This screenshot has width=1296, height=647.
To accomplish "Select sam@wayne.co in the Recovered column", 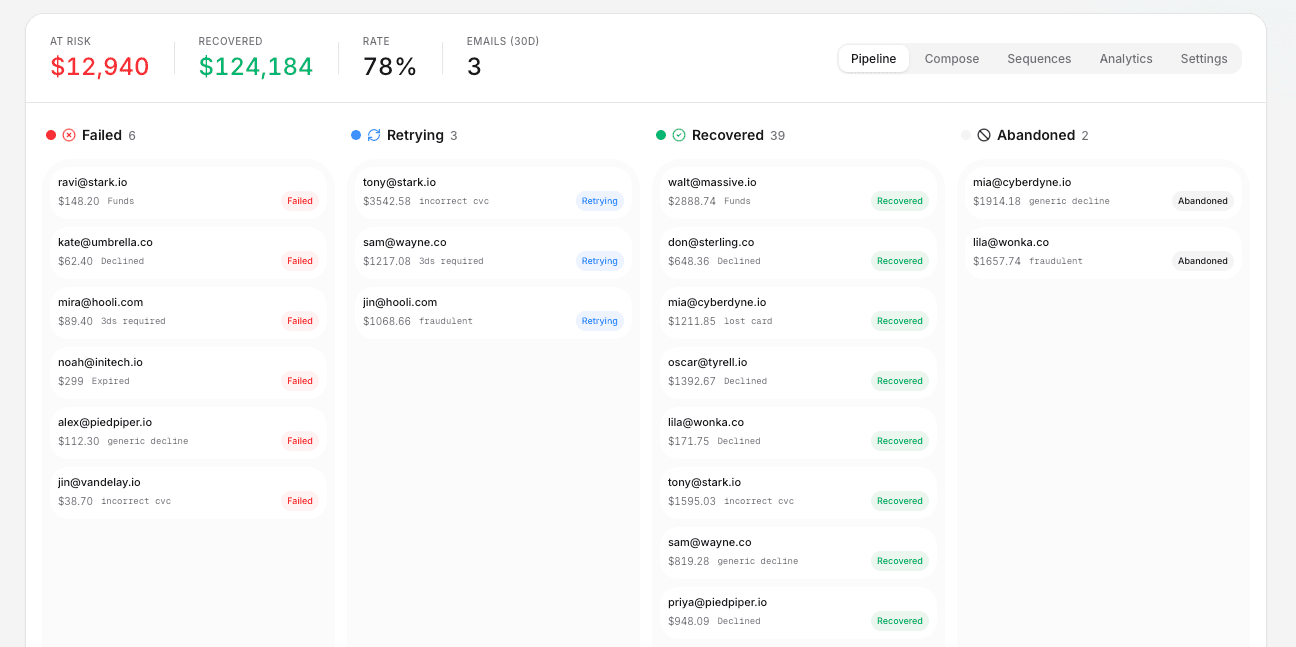I will [x=798, y=552].
